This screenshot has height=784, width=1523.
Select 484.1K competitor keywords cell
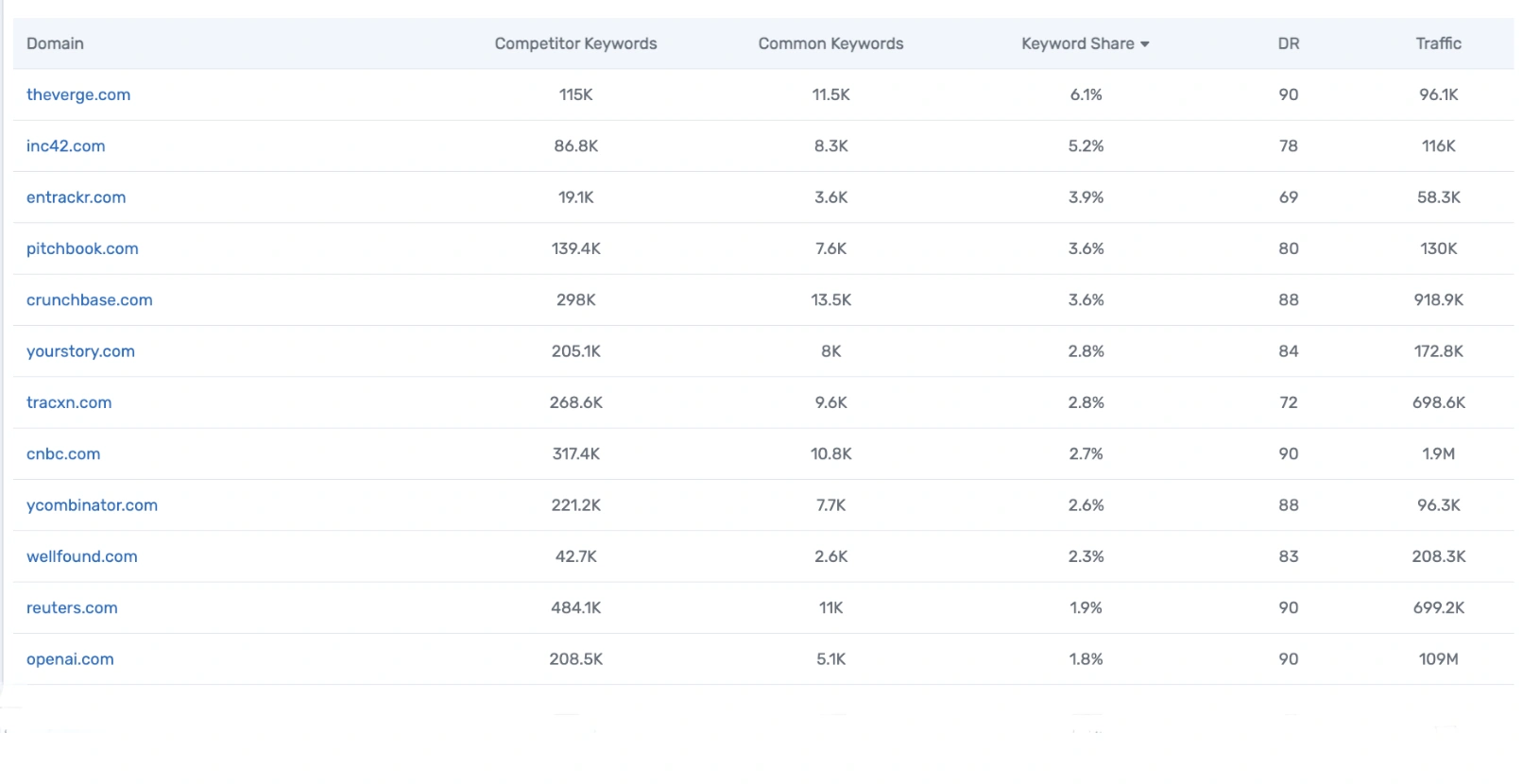click(x=575, y=607)
